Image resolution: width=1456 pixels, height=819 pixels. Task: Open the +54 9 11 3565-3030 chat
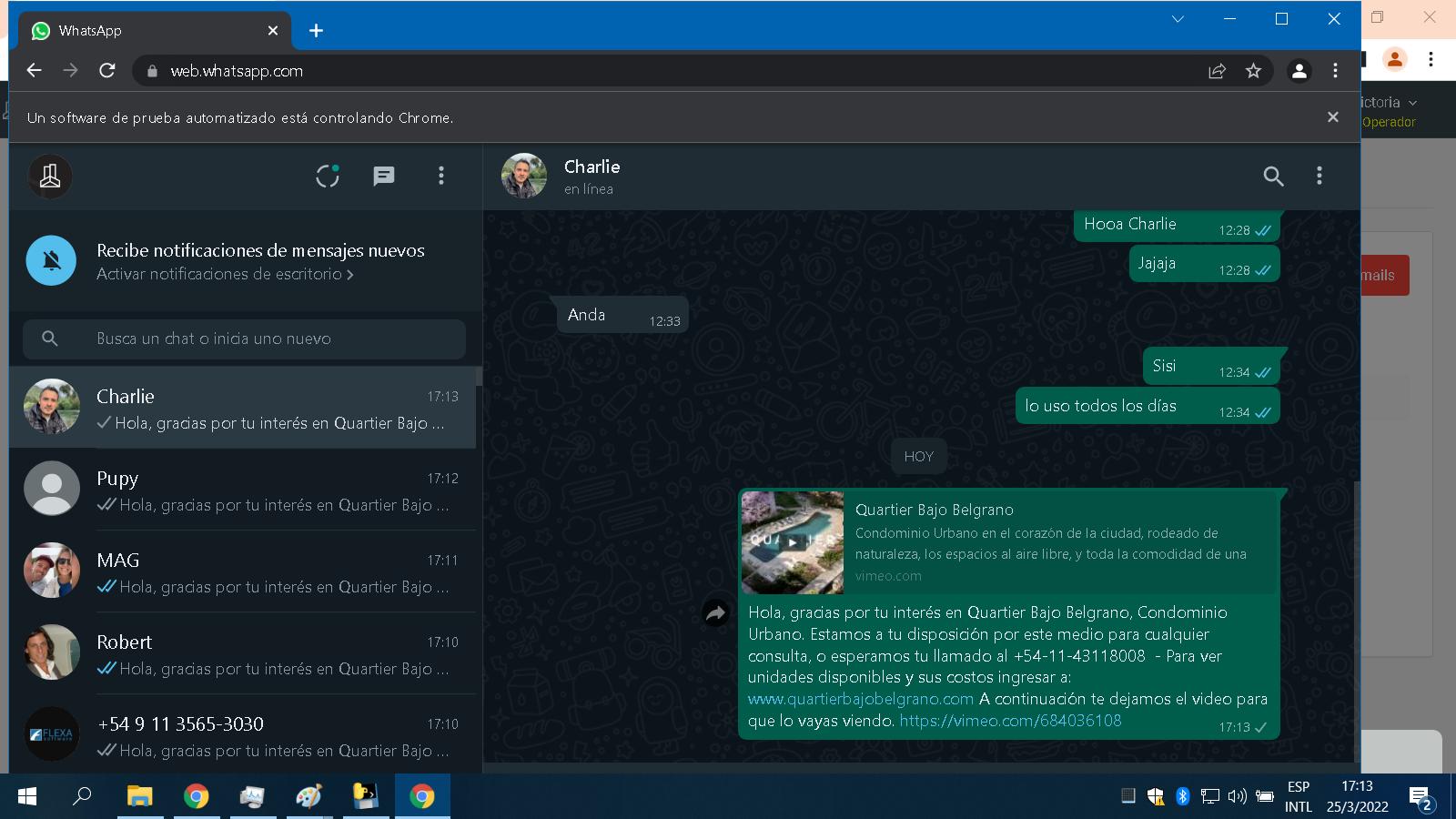(x=243, y=734)
